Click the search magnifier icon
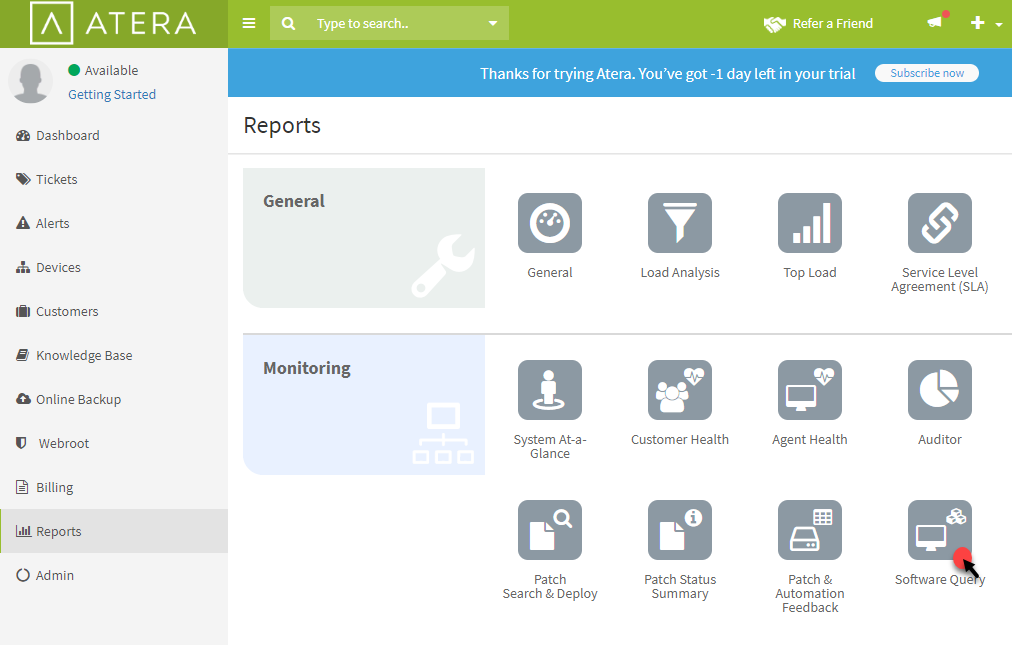 pyautogui.click(x=288, y=23)
